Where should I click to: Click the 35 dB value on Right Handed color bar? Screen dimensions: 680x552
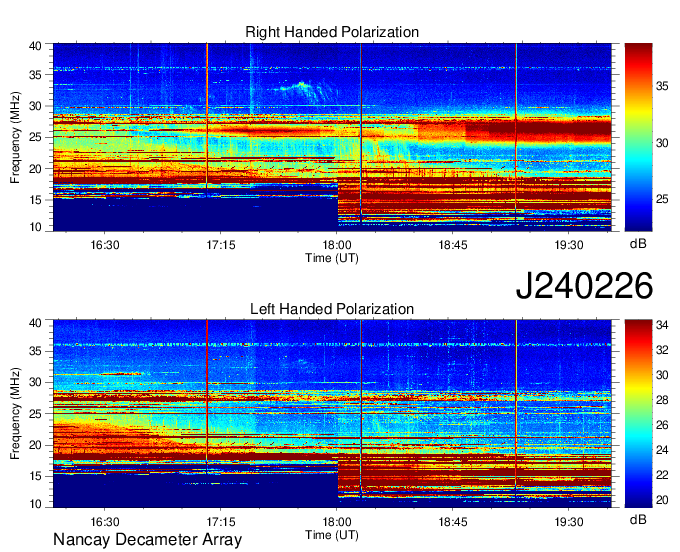pos(662,86)
